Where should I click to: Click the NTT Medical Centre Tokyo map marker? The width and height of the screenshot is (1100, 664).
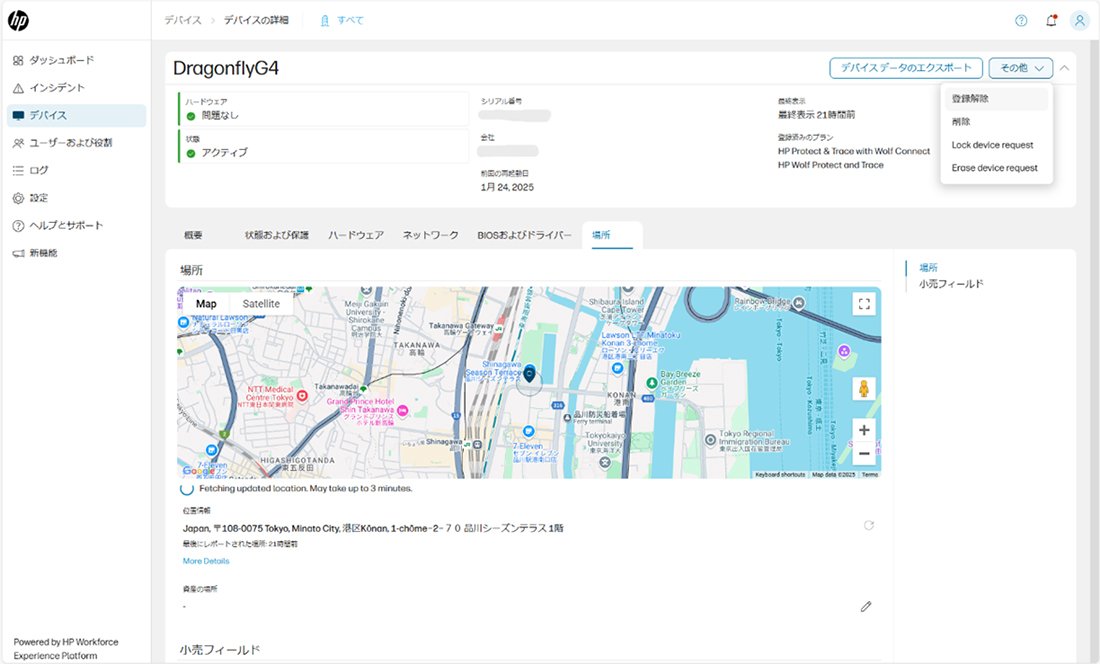click(302, 396)
